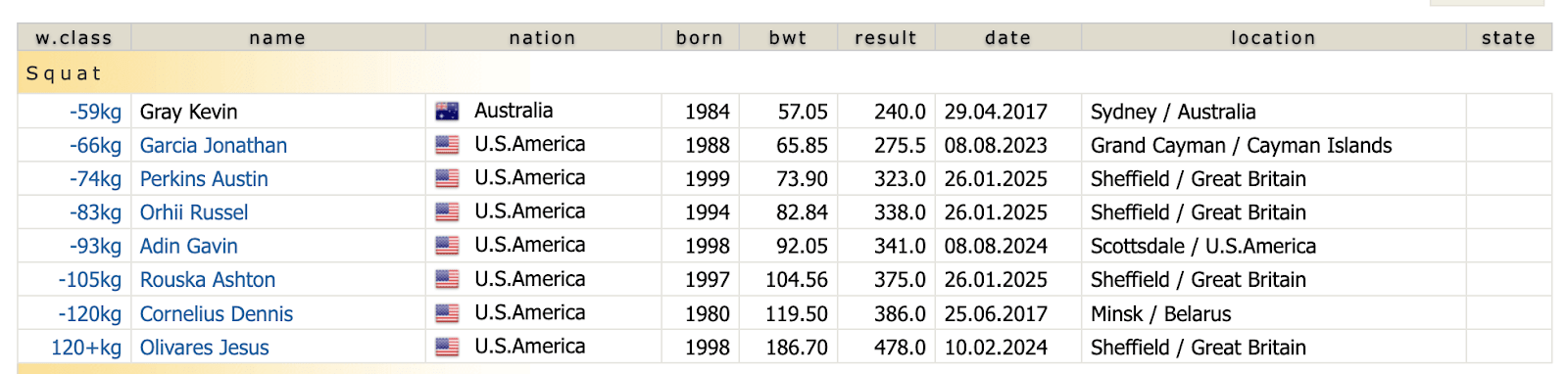This screenshot has width=1568, height=374.
Task: Select the -59kg weight class link
Action: (95, 112)
